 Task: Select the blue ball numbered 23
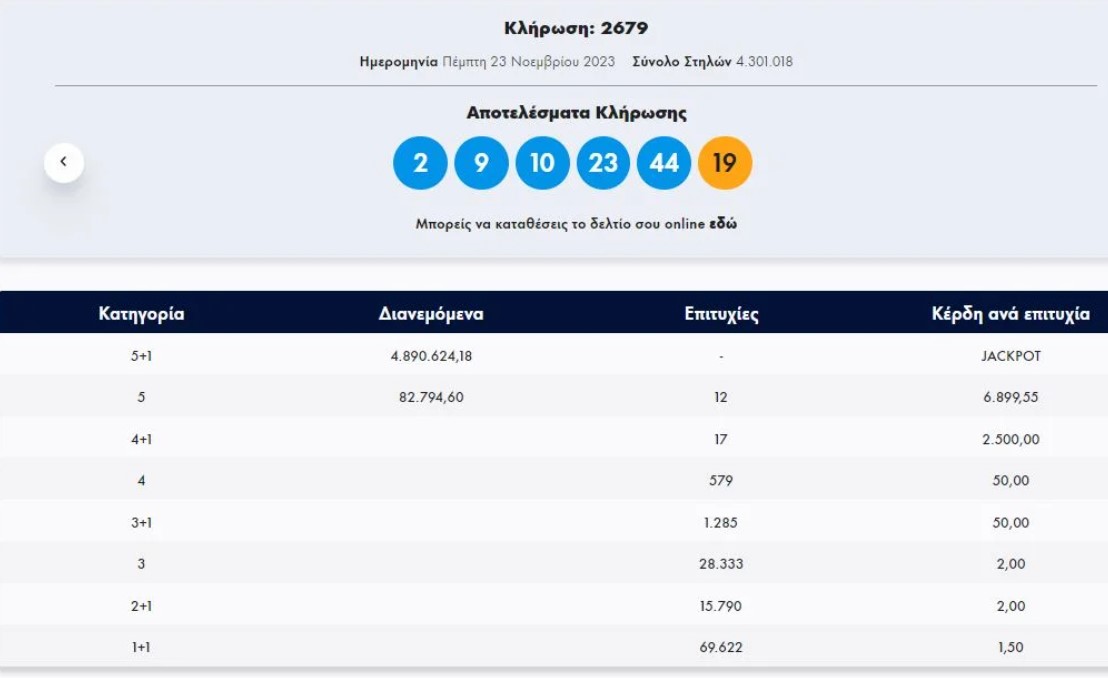click(x=603, y=161)
